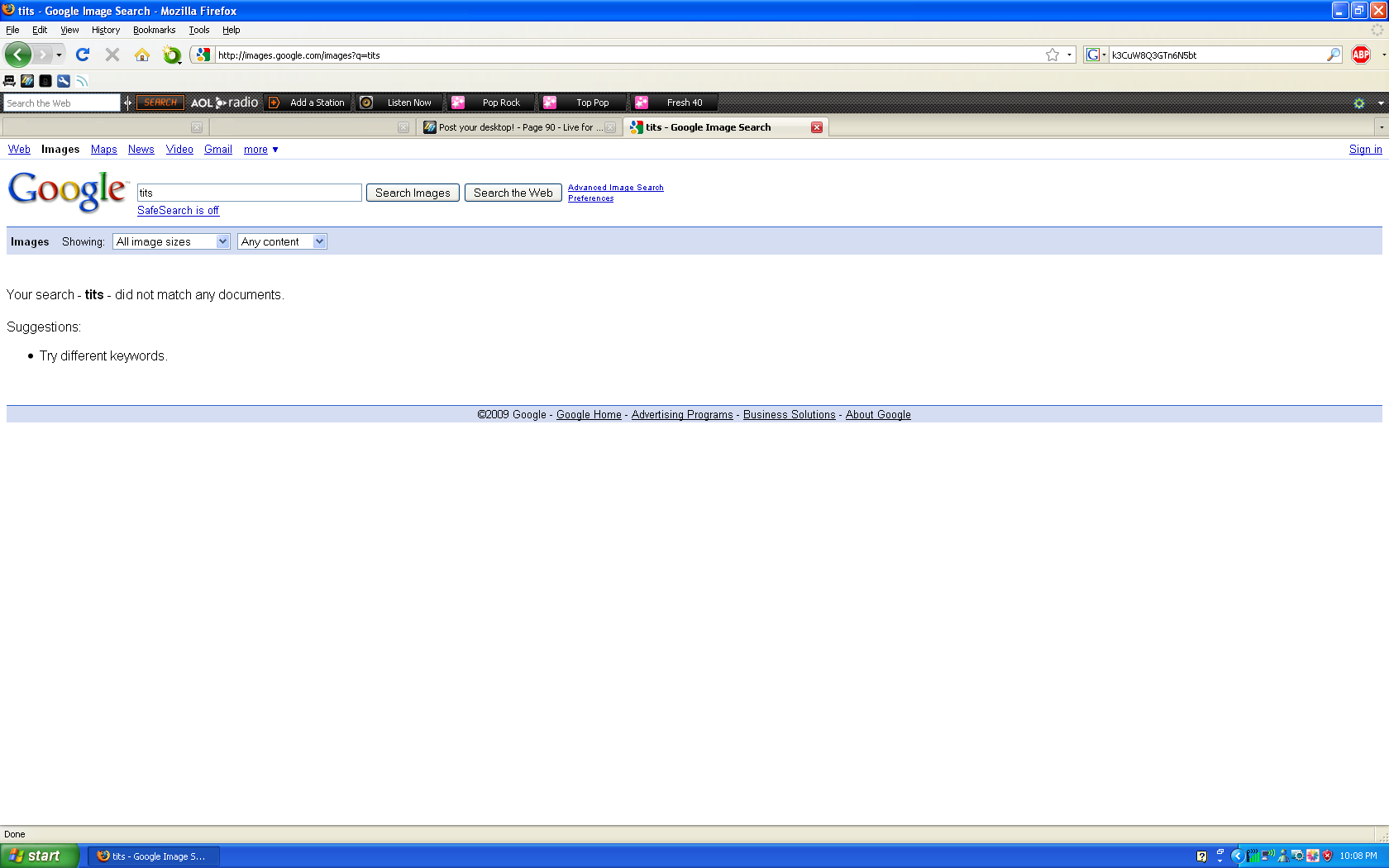Click the black square bookmark icon
Image resolution: width=1389 pixels, height=868 pixels.
tap(45, 81)
